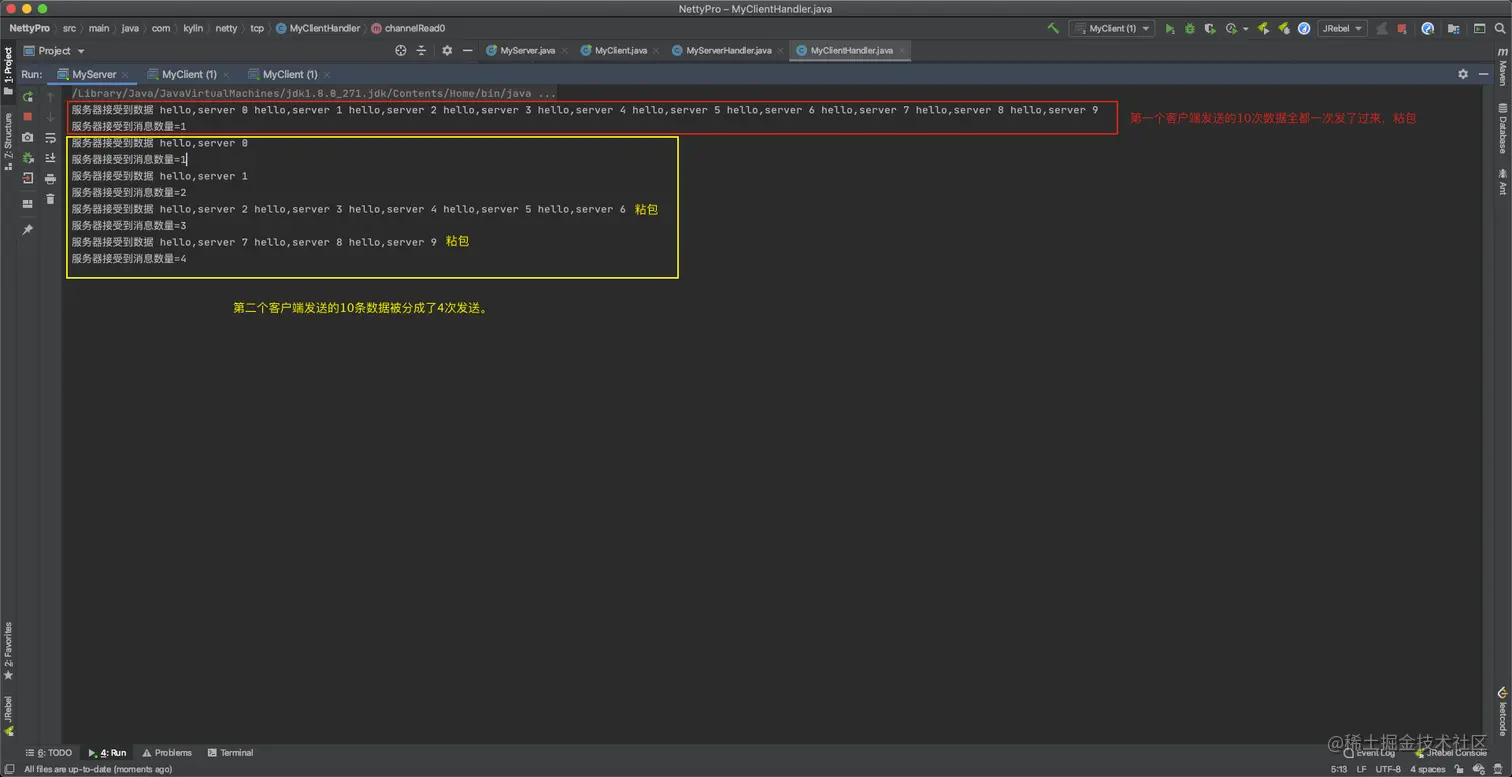Select the second MyClient (1) run tab
The width and height of the screenshot is (1512, 777).
tap(288, 74)
